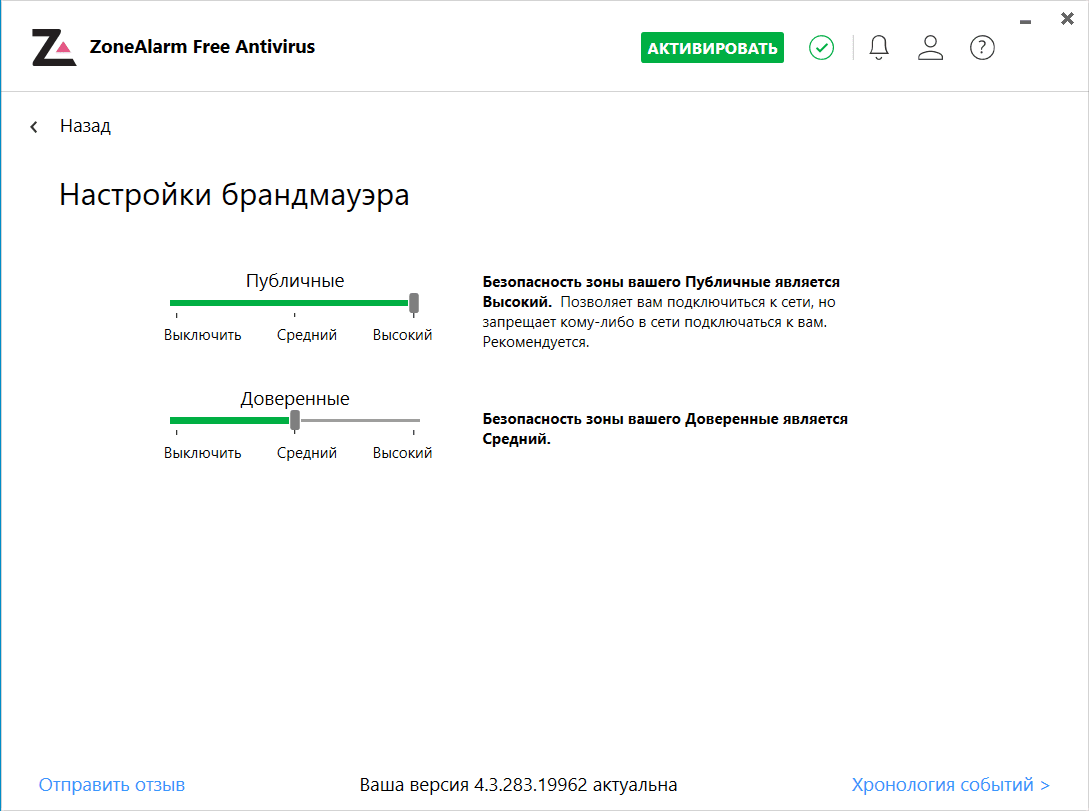
Task: Open Хронология событий event timeline
Action: coord(950,785)
